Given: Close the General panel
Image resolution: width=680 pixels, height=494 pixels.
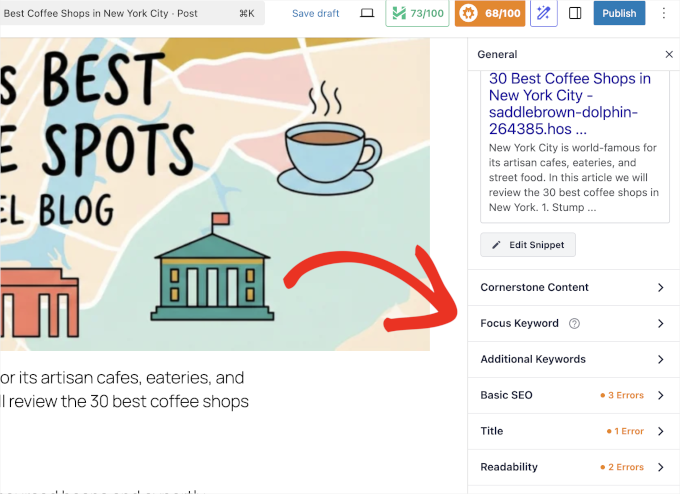Looking at the screenshot, I should pyautogui.click(x=669, y=54).
